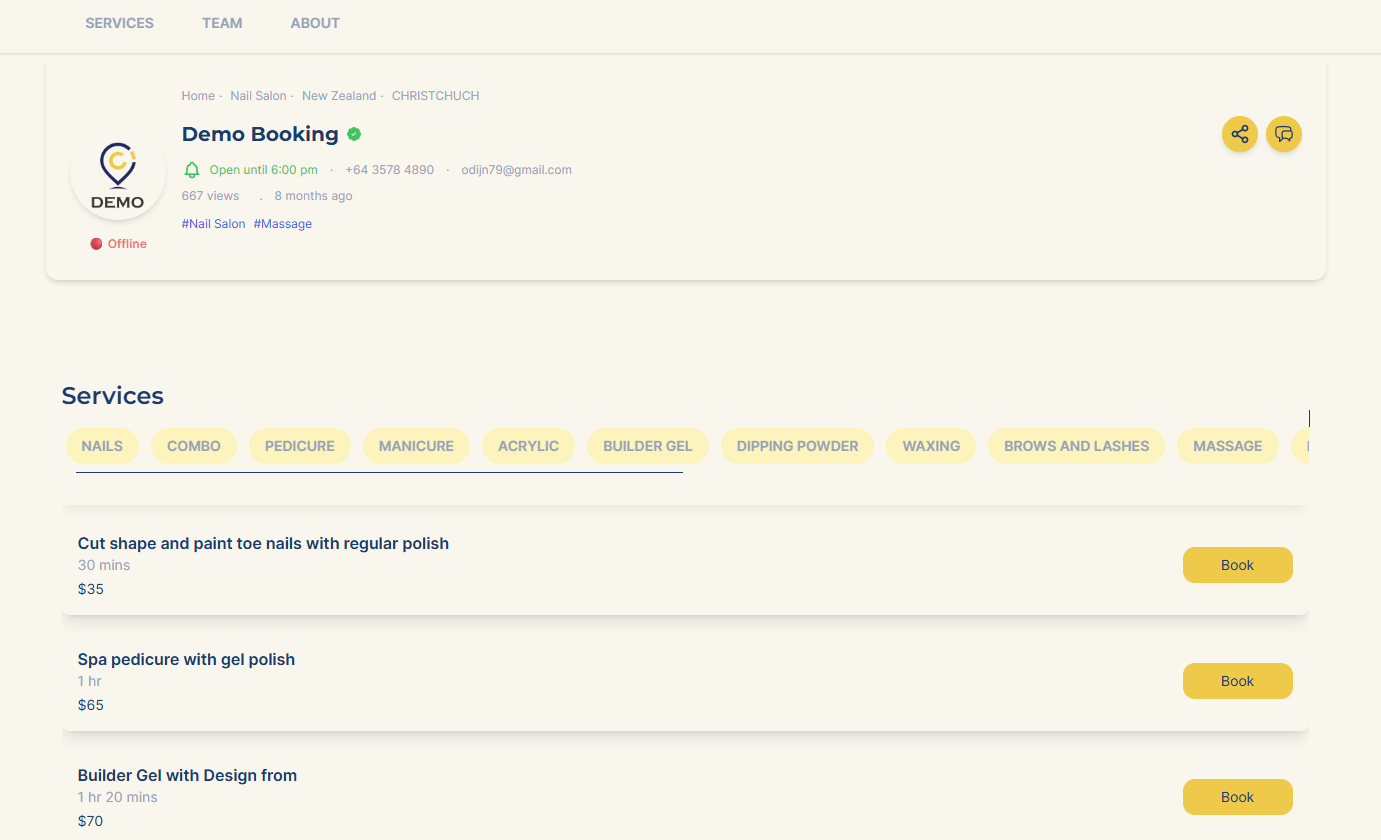
Task: Click the $35 price
Action: pos(91,589)
